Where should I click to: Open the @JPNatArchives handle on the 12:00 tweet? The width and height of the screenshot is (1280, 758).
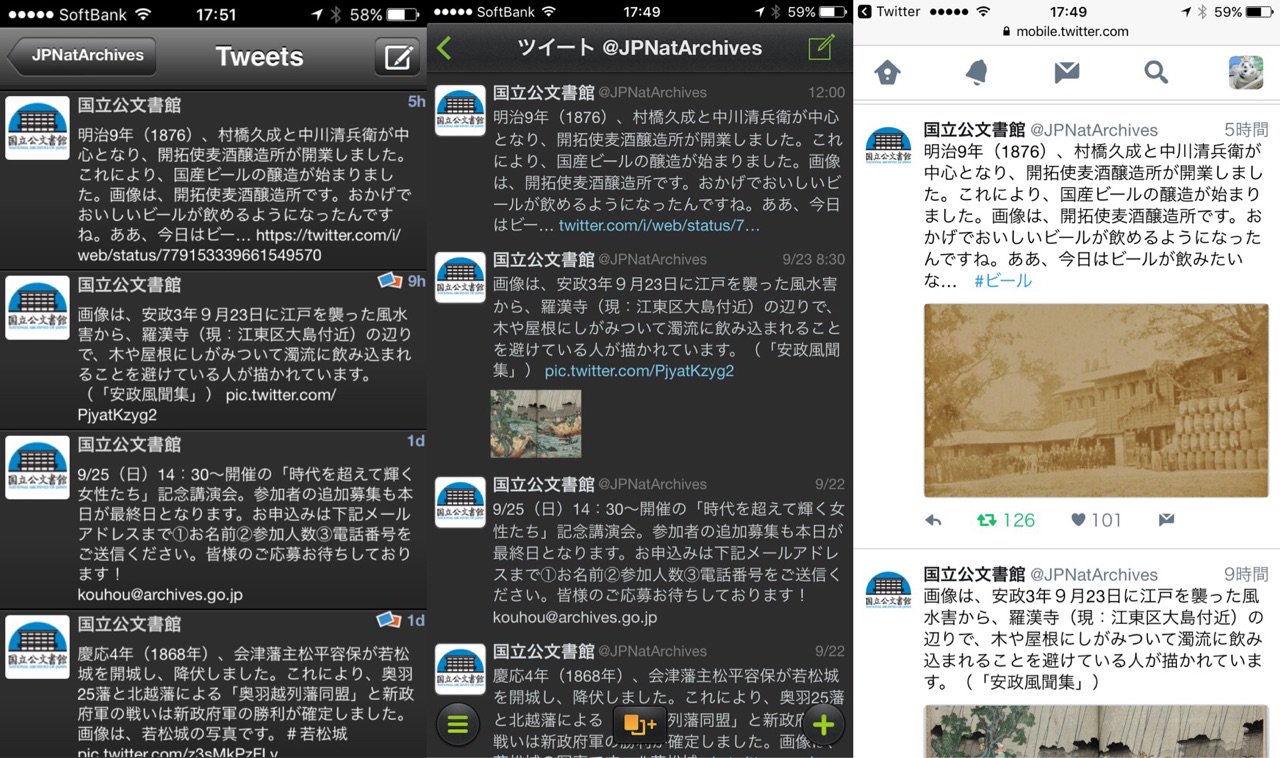pos(652,93)
